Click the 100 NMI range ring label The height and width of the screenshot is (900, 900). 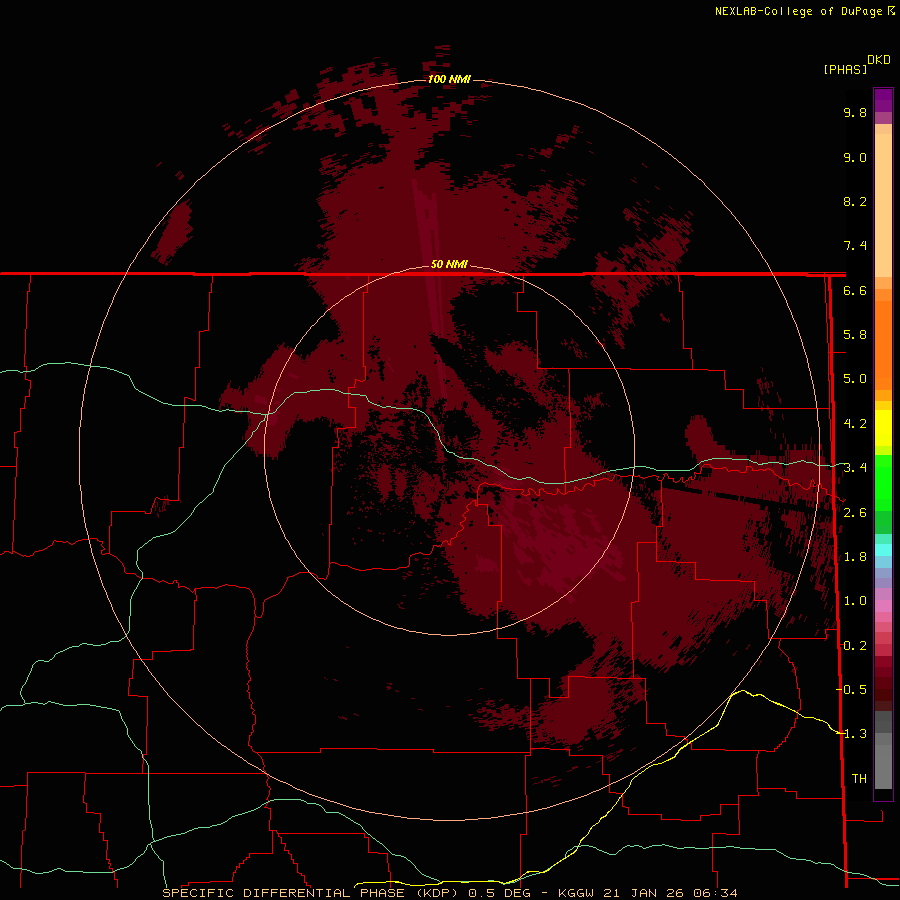click(x=449, y=79)
